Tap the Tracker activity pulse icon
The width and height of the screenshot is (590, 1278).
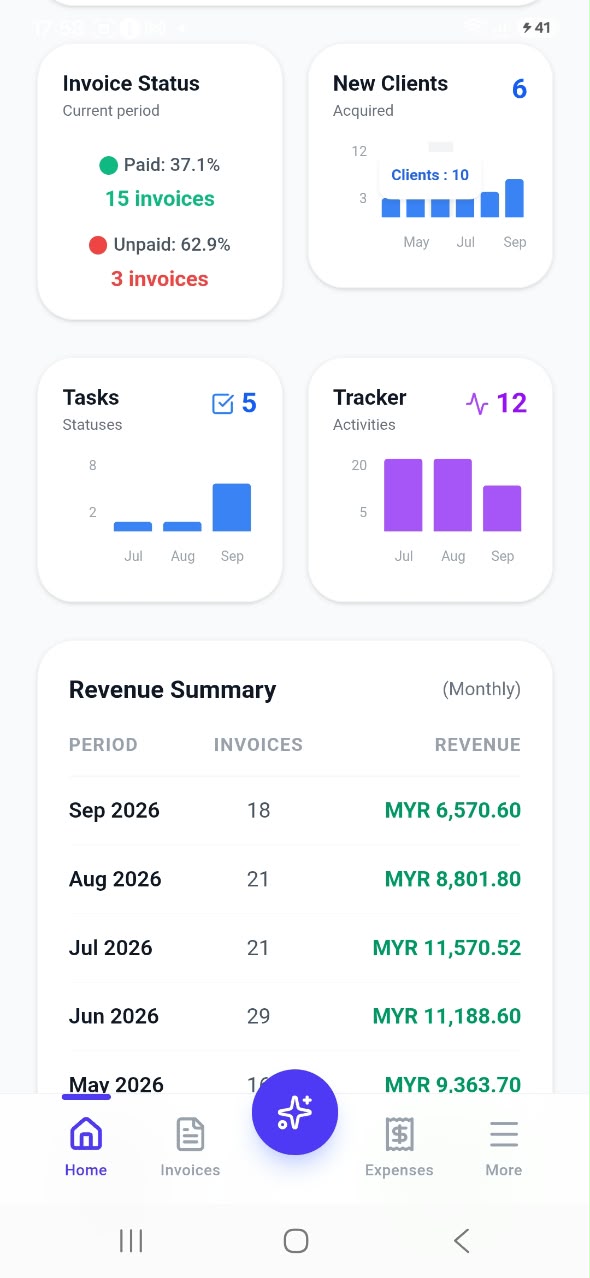click(x=477, y=403)
